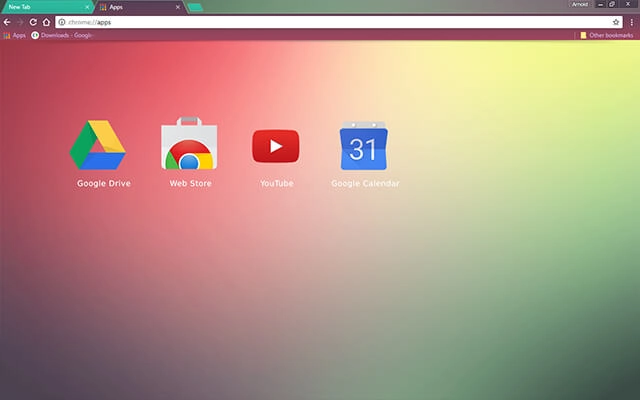
Task: Bookmark this page with the star
Action: (616, 22)
